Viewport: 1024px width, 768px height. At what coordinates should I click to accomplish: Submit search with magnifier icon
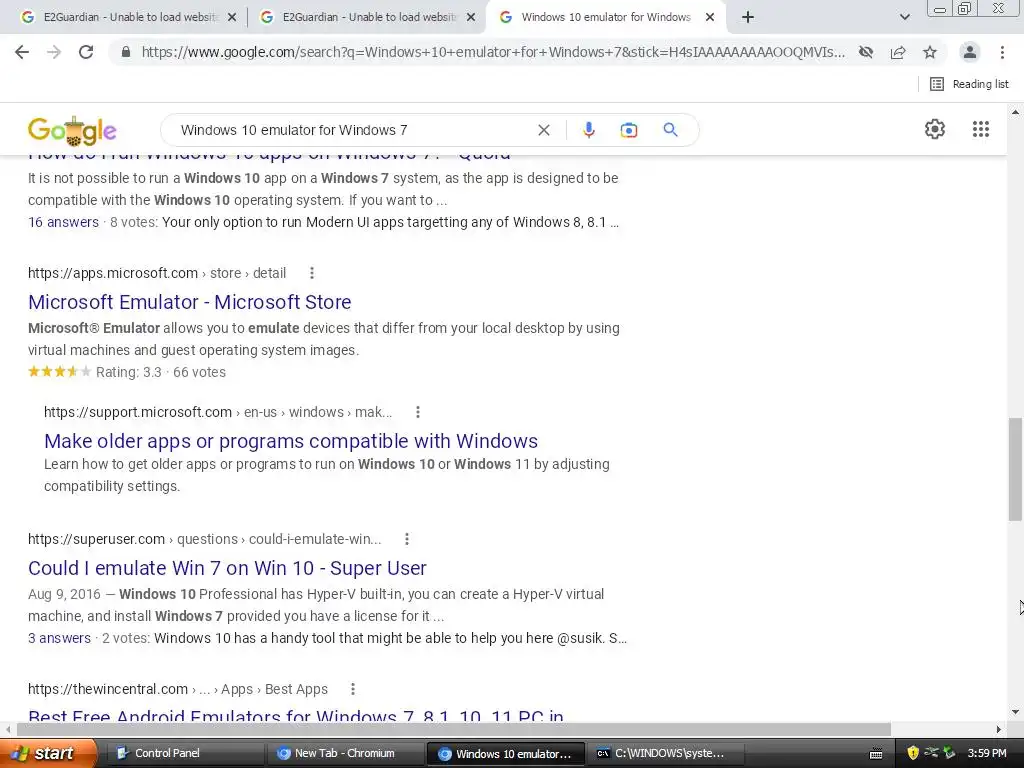pos(670,130)
